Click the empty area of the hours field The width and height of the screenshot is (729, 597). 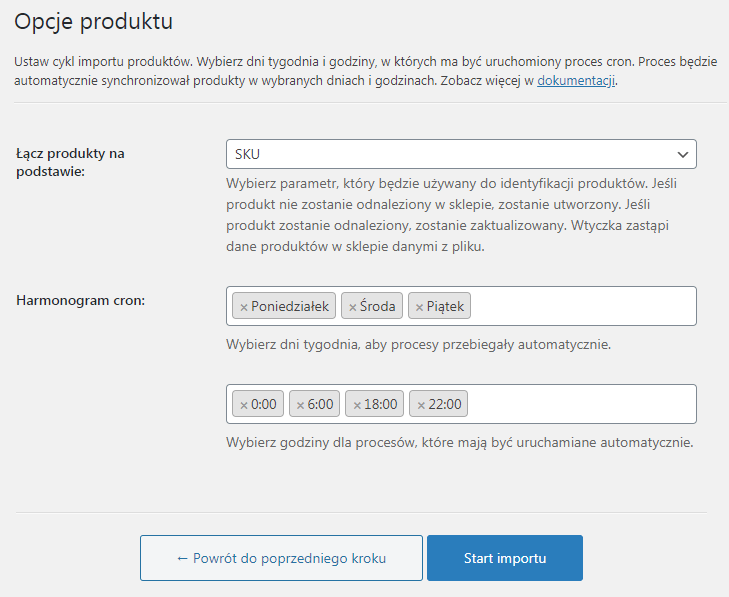[x=581, y=404]
